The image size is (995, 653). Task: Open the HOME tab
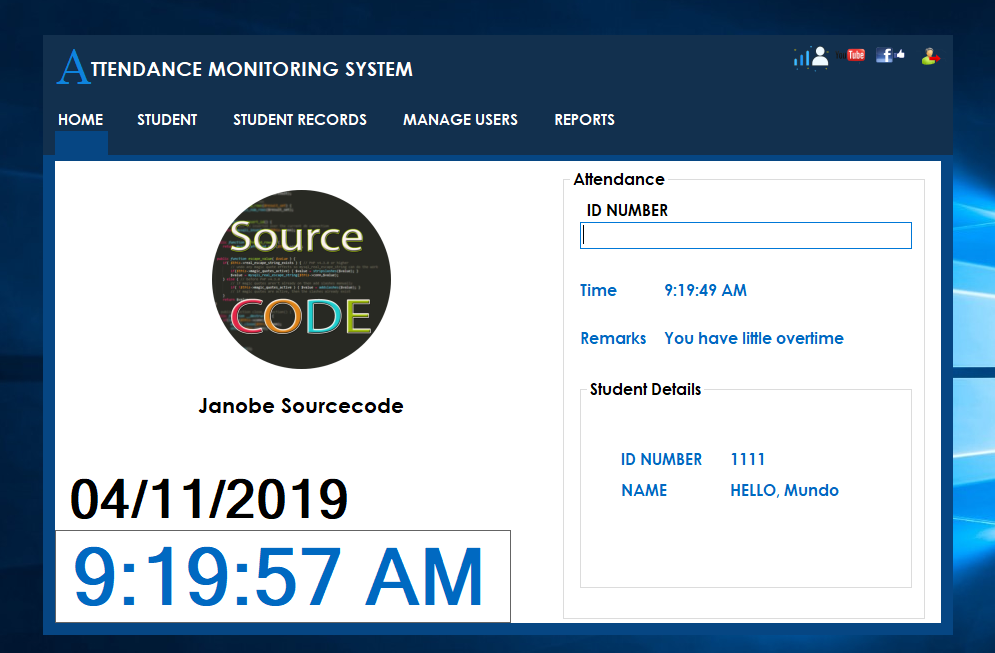pyautogui.click(x=81, y=120)
